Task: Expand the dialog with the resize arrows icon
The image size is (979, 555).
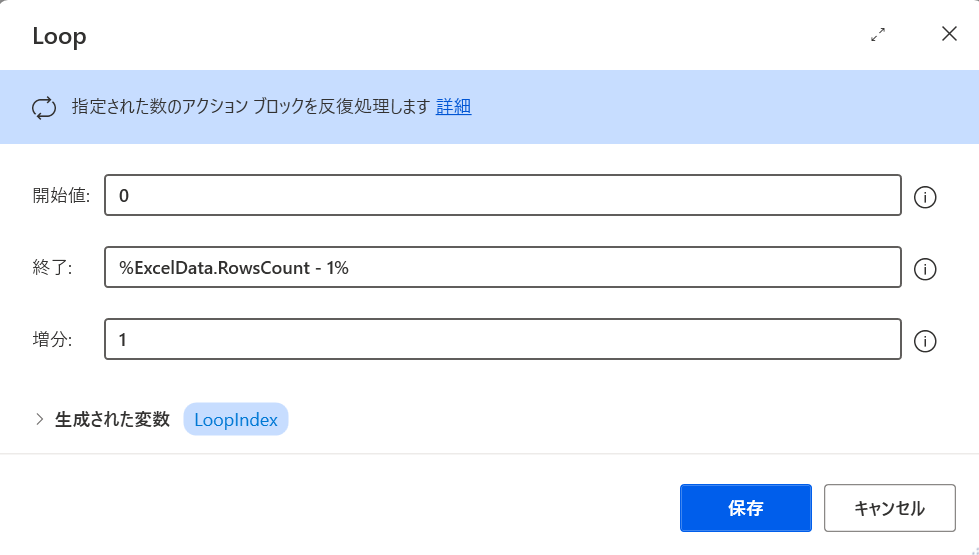Action: (878, 35)
